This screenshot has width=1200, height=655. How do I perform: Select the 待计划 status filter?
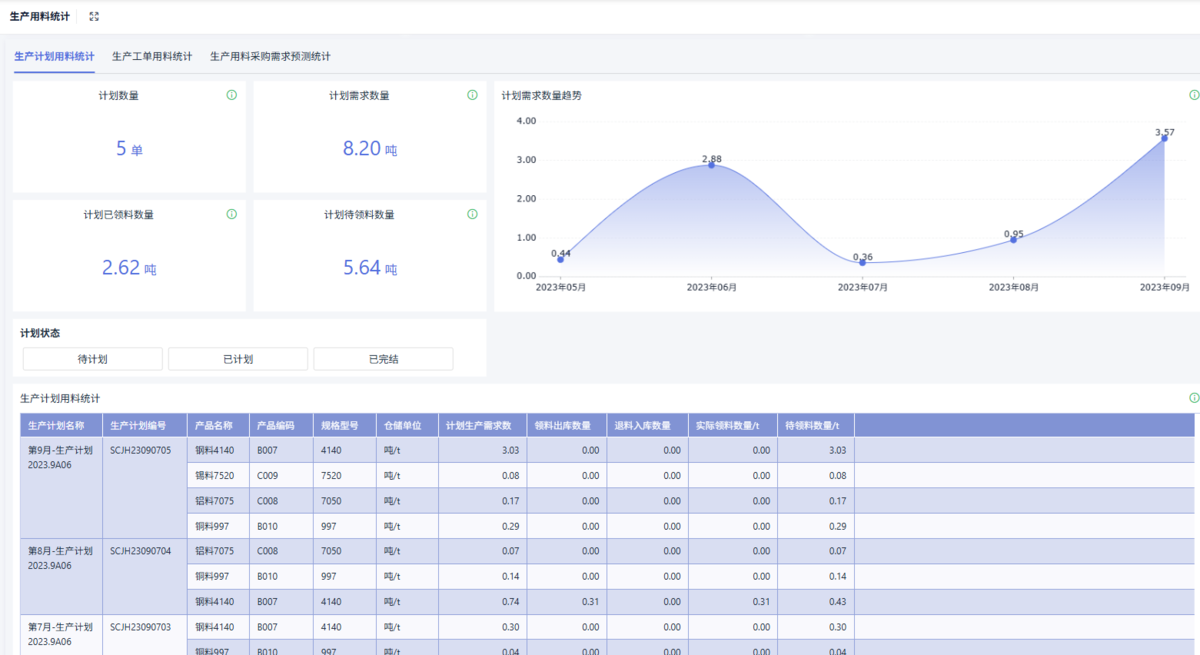[x=92, y=359]
